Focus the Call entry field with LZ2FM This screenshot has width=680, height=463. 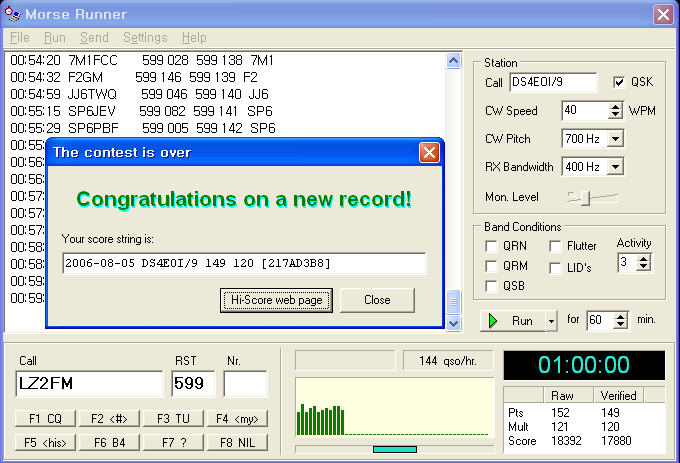coord(89,384)
